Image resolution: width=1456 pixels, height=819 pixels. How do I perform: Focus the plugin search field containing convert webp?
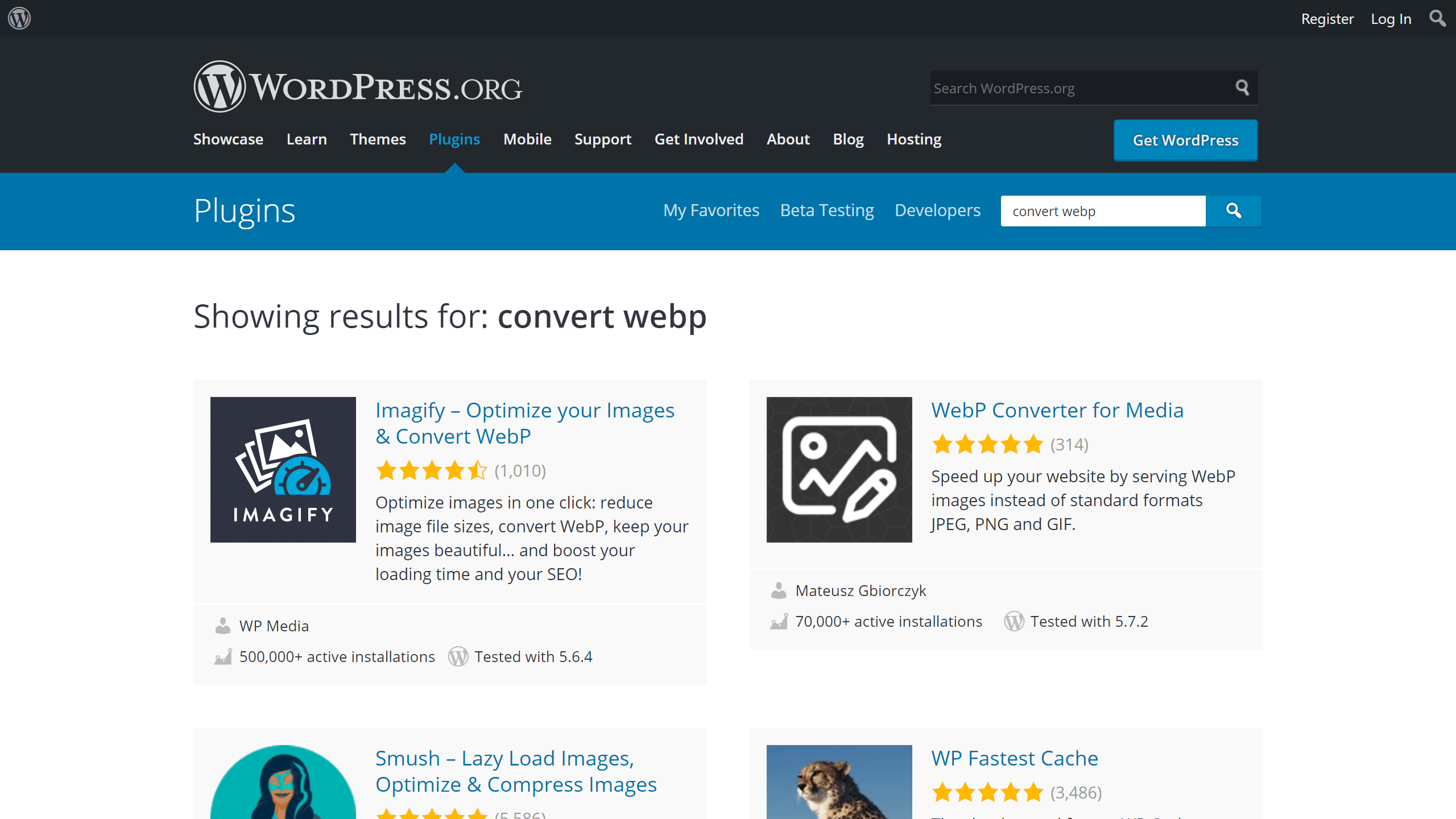[1103, 211]
